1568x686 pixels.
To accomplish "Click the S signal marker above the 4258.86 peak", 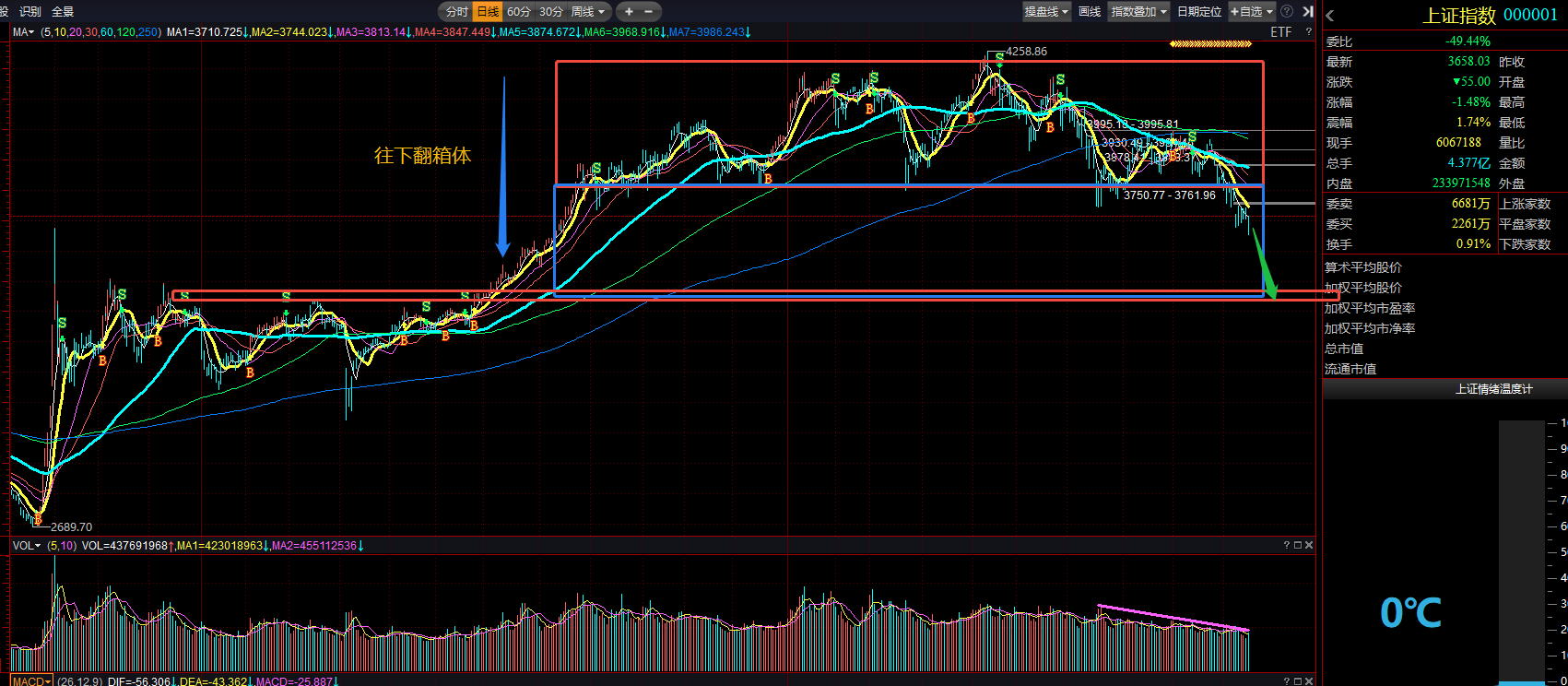I will point(999,58).
